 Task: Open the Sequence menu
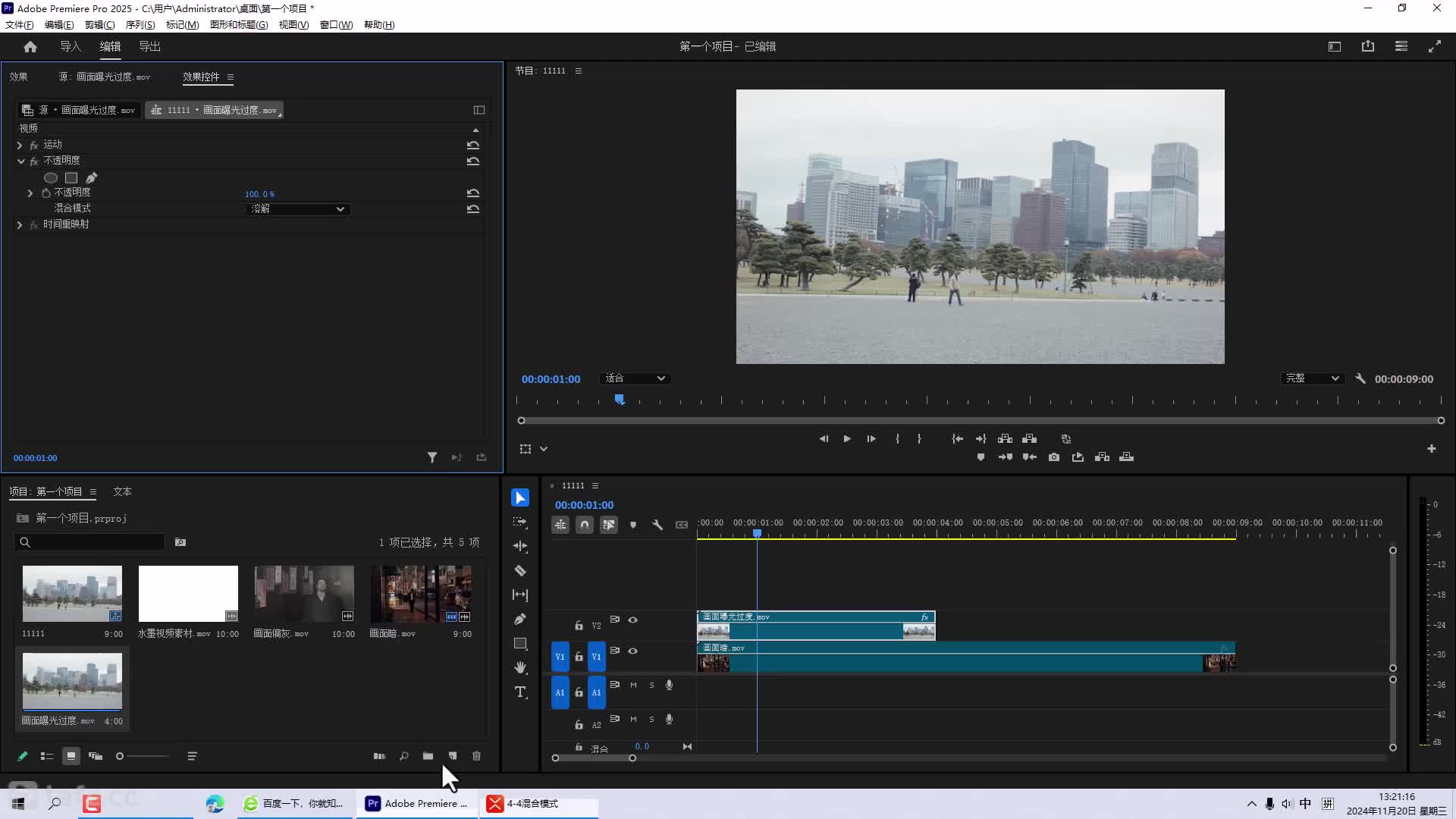pyautogui.click(x=140, y=24)
